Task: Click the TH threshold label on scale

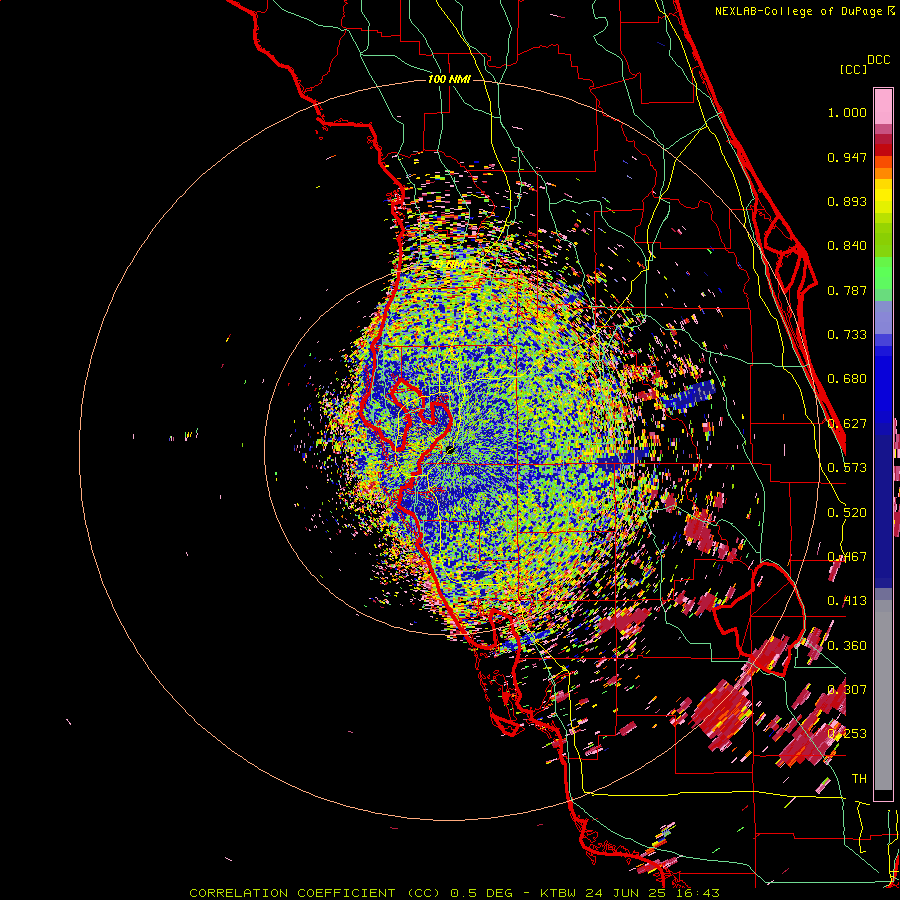Action: (x=859, y=779)
